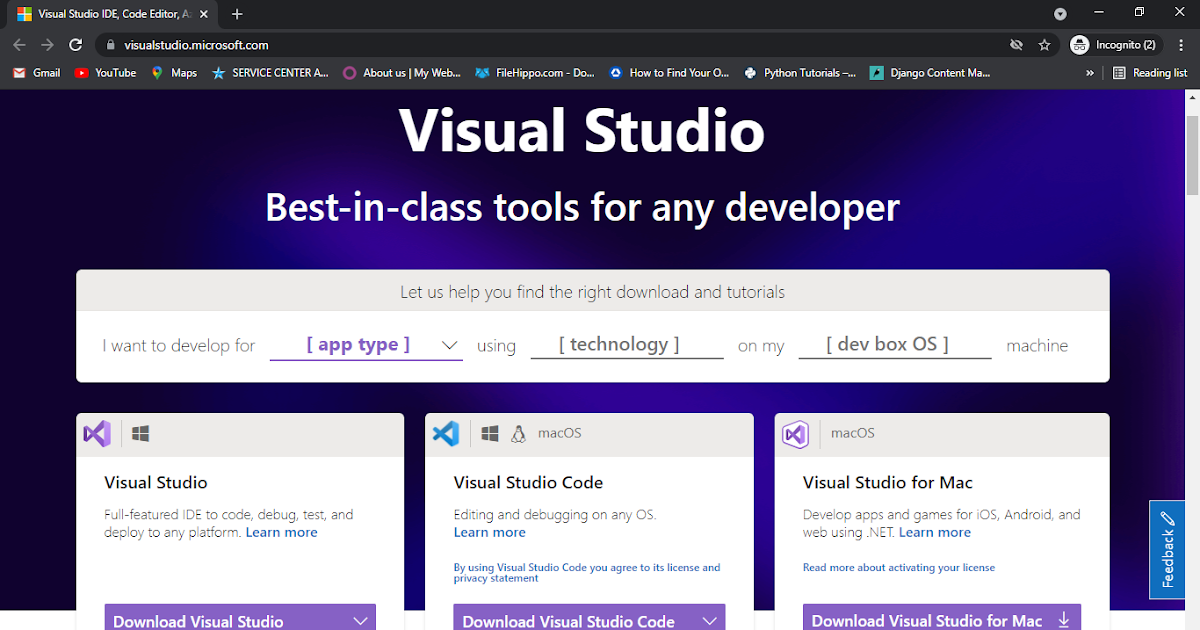Click the Visual Studio logo on the first card
1200x630 pixels.
(x=96, y=433)
